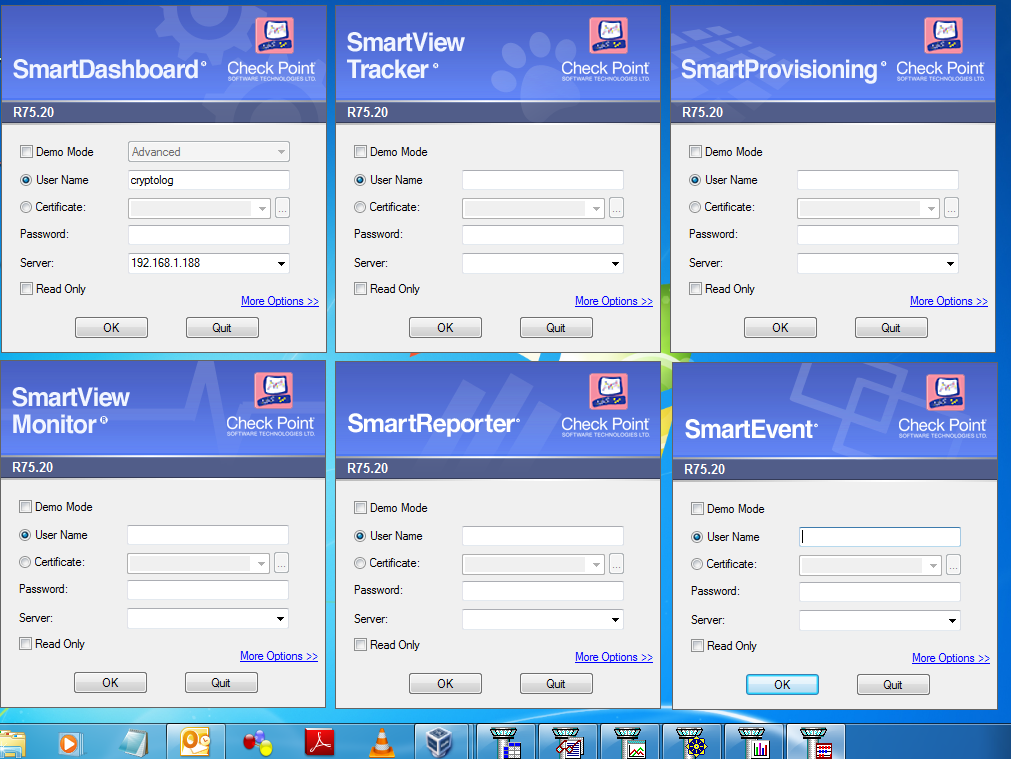1011x759 pixels.
Task: Quit the SmartReporter login dialog
Action: 556,684
